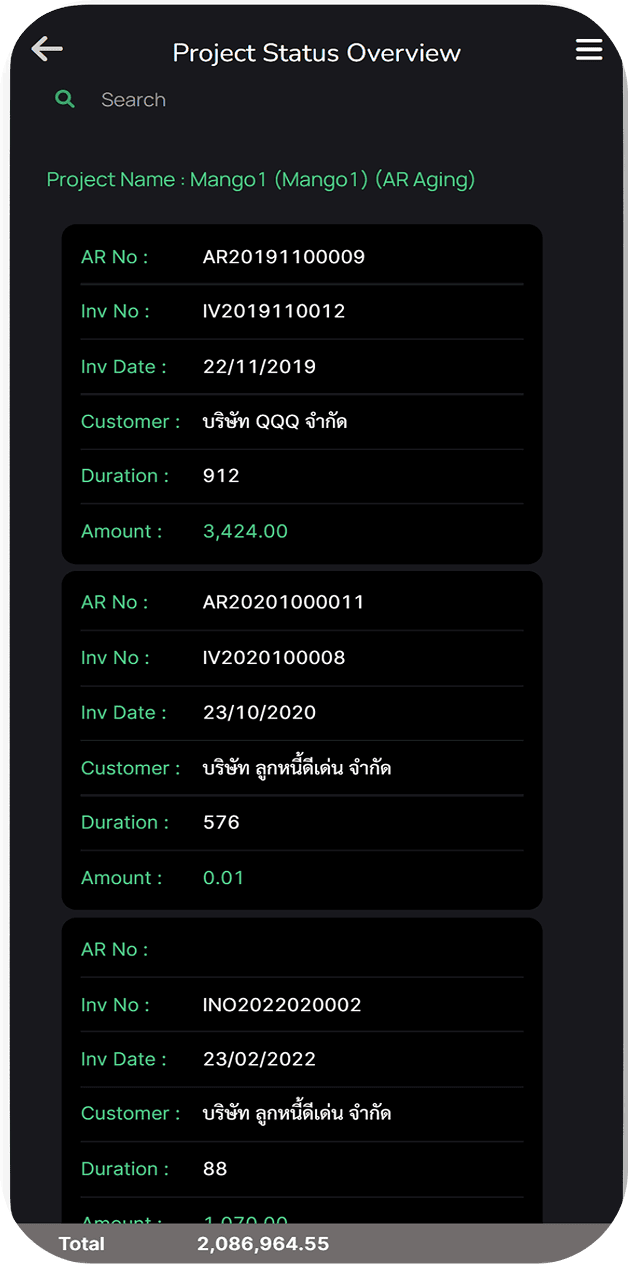The height and width of the screenshot is (1264, 628).
Task: Select the Project Name Mango1 heading
Action: (x=261, y=180)
